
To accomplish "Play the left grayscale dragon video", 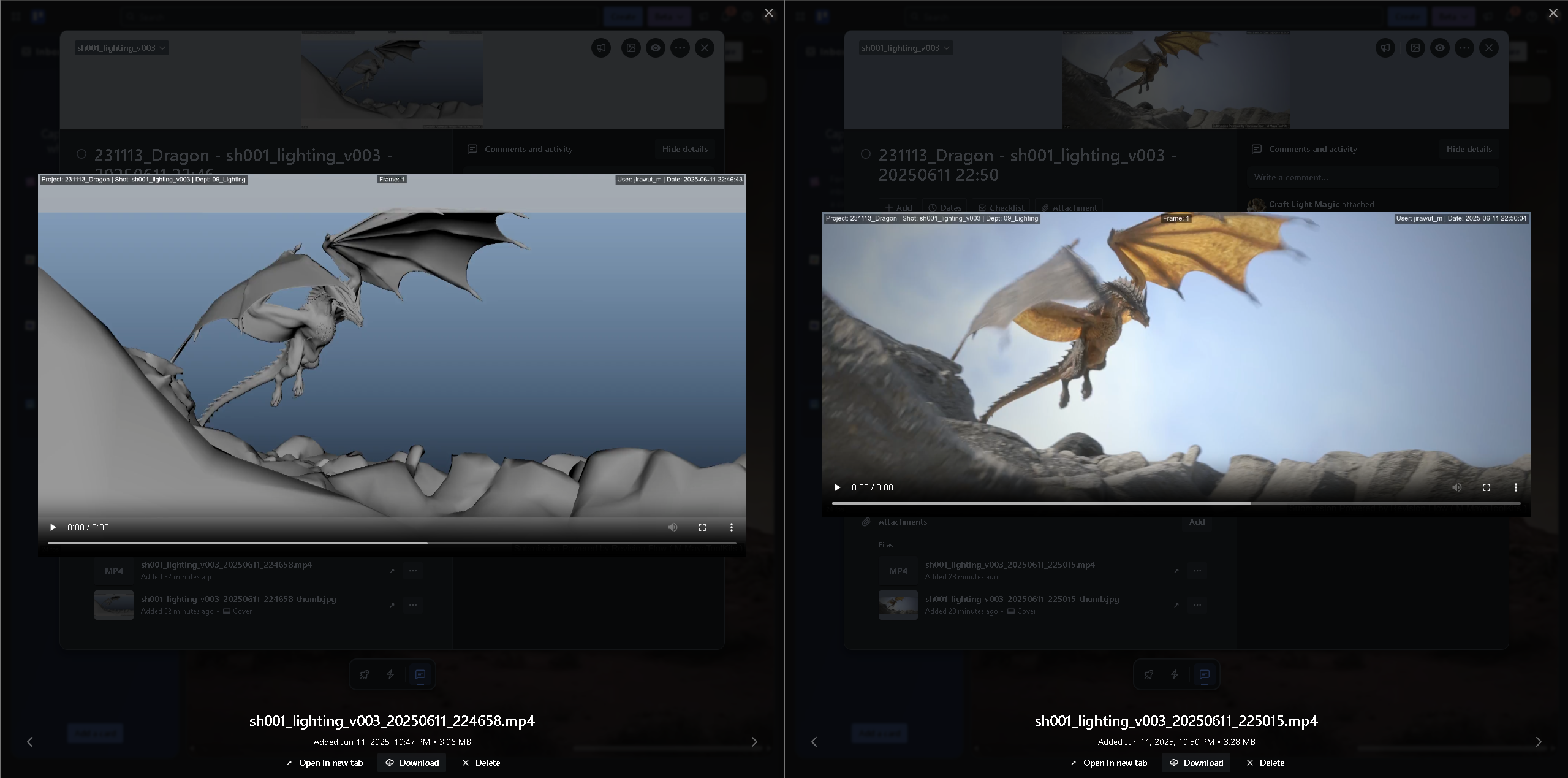I will [x=53, y=527].
